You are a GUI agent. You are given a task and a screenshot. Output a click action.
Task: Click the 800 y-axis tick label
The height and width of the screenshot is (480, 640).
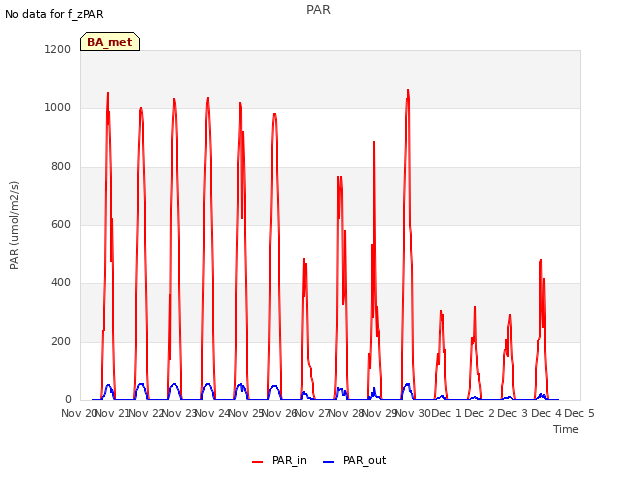tap(61, 167)
